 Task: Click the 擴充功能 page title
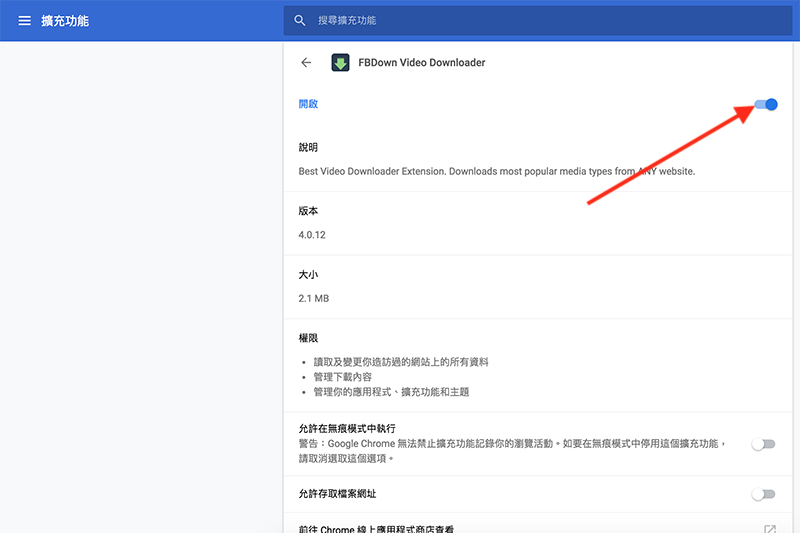[x=65, y=21]
